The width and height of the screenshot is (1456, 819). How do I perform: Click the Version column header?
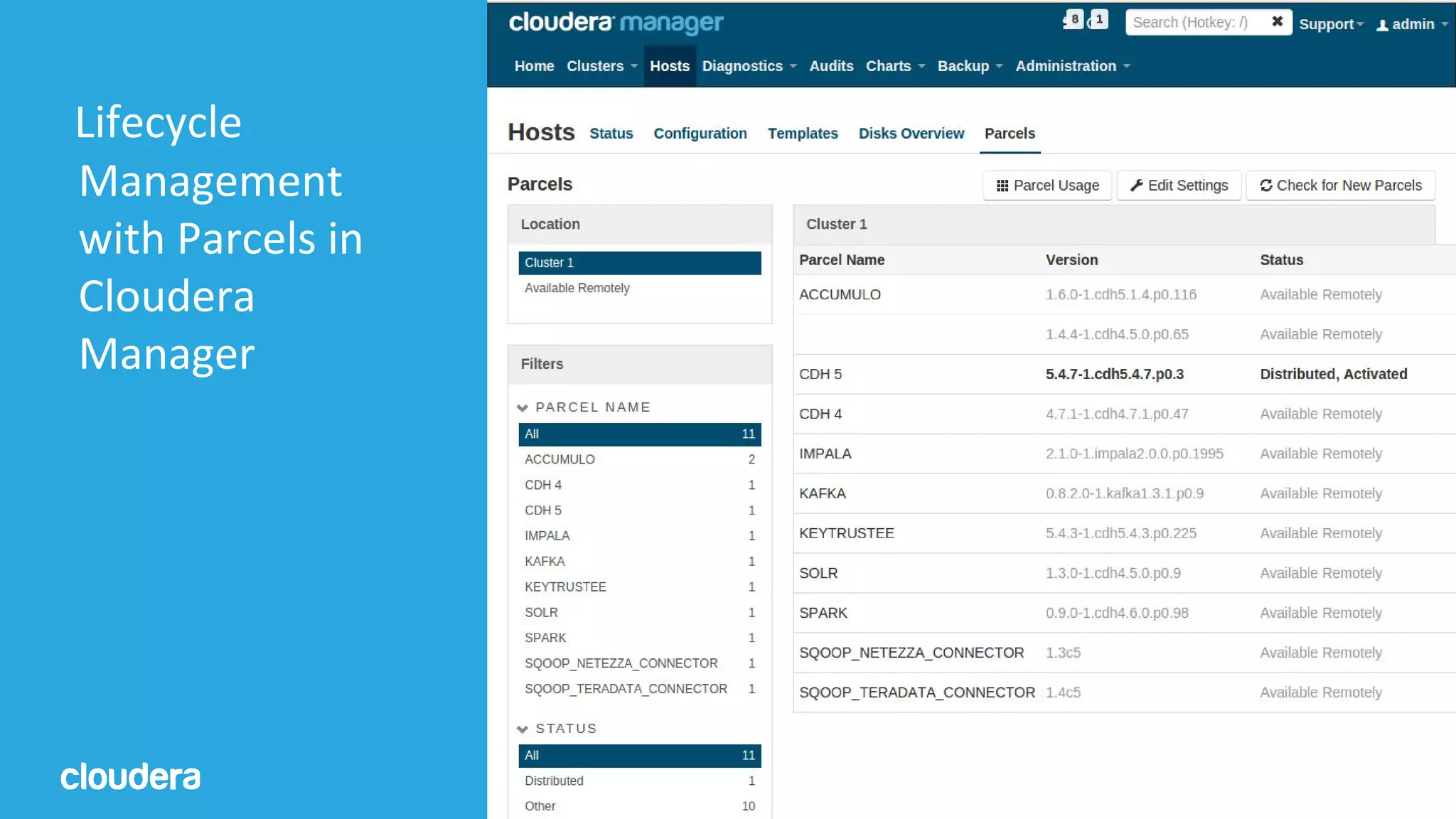coord(1071,260)
